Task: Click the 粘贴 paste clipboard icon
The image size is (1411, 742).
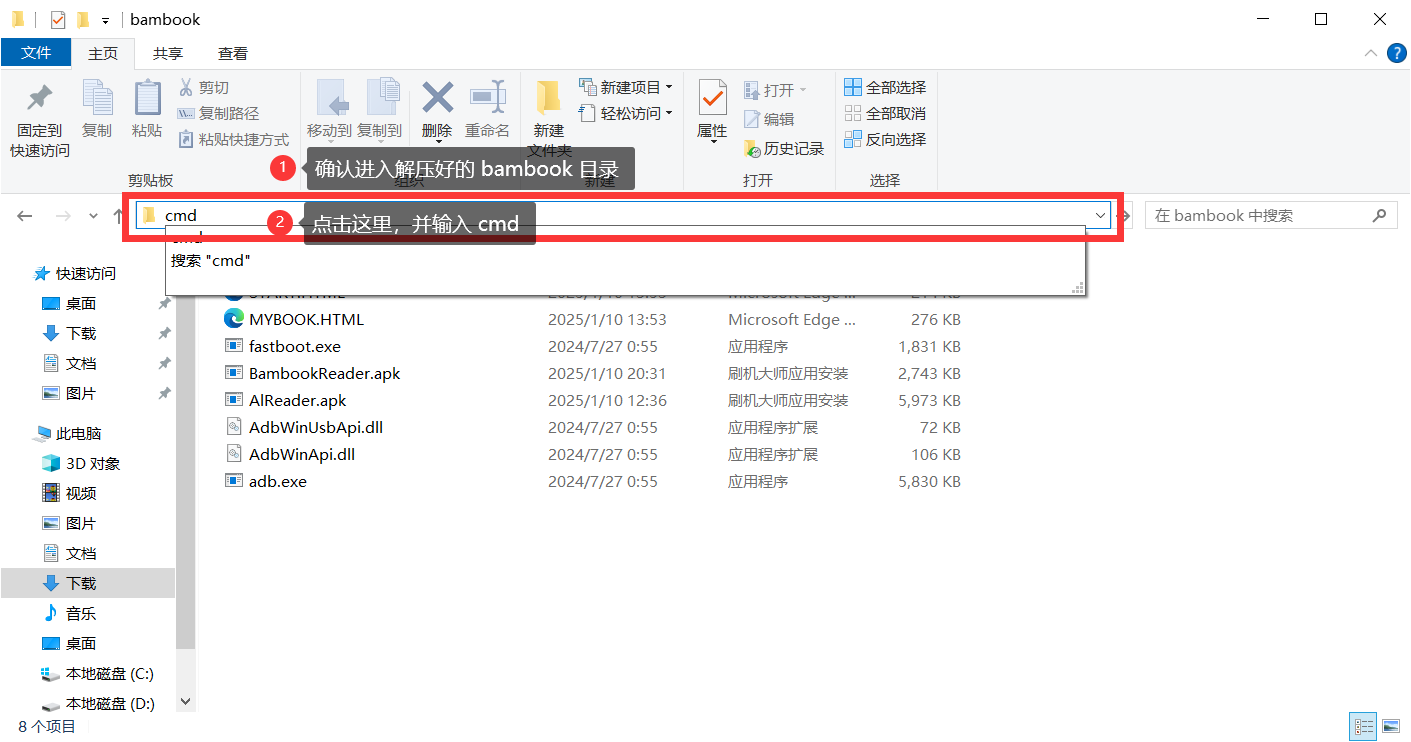Action: [x=147, y=98]
